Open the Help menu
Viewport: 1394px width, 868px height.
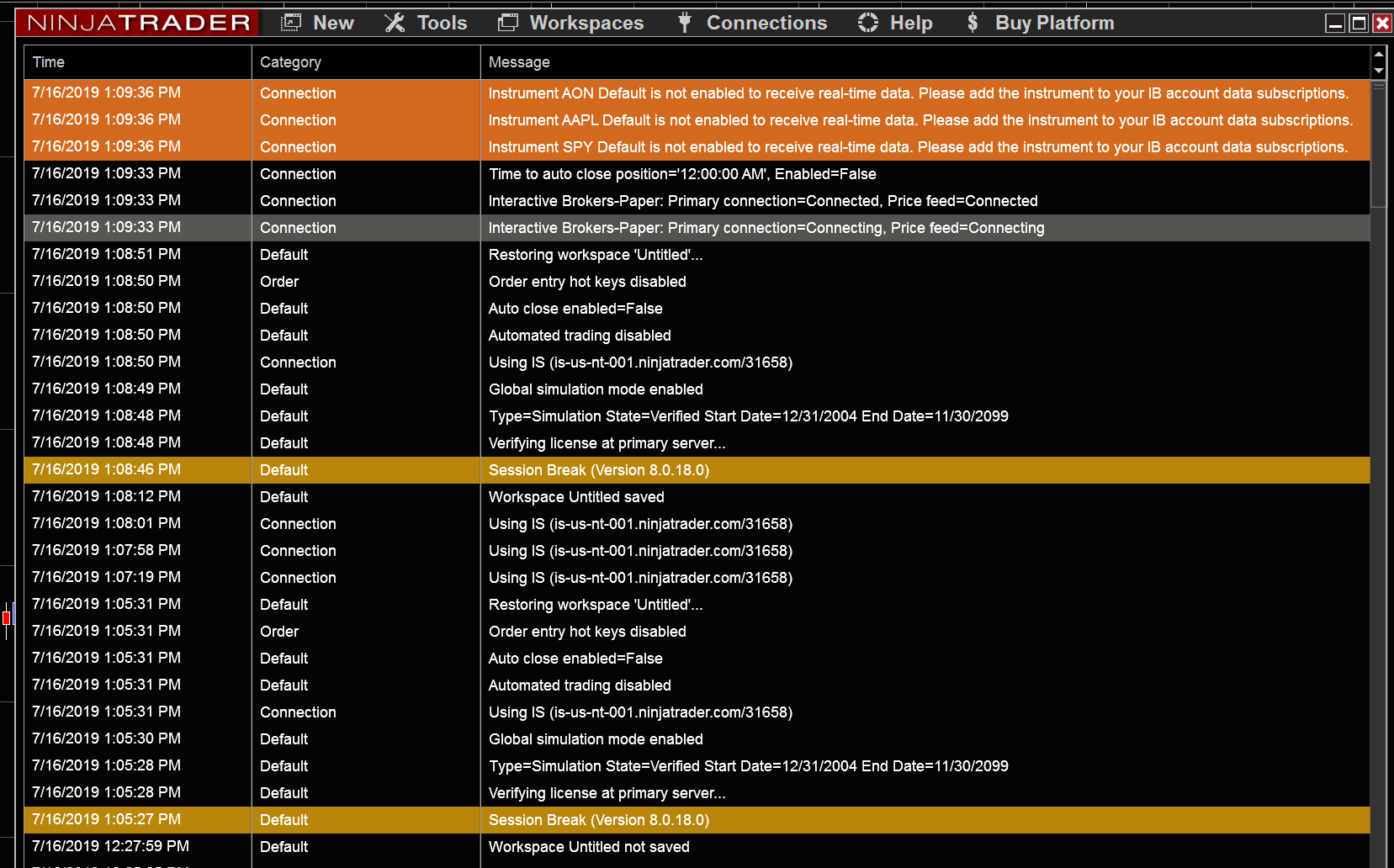[895, 23]
